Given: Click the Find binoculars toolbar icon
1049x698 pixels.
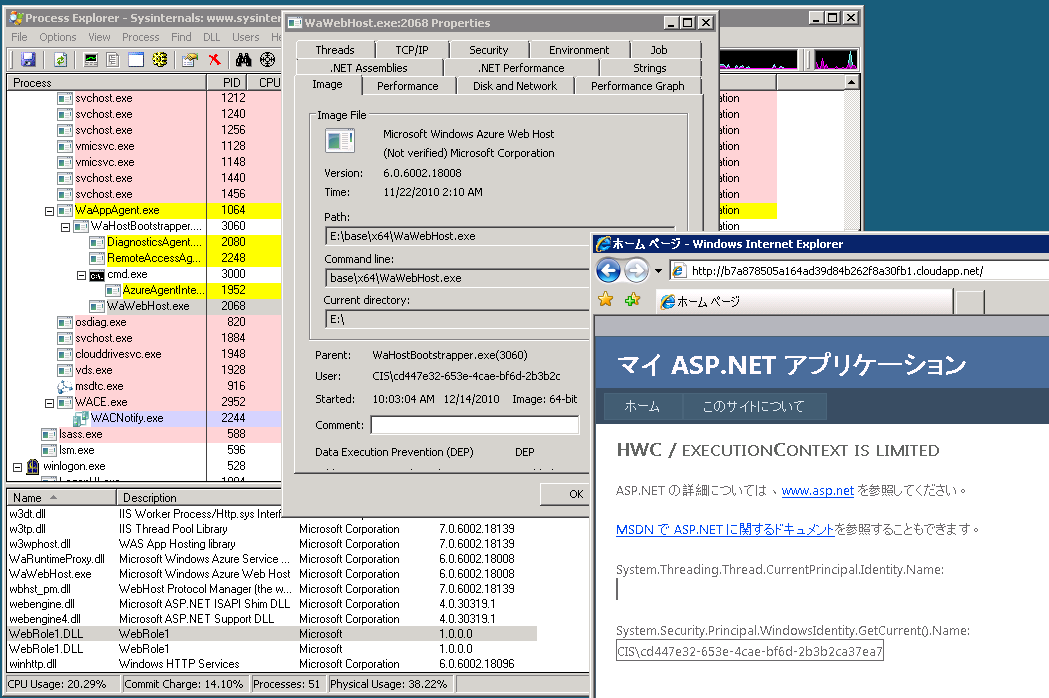Looking at the screenshot, I should point(243,60).
